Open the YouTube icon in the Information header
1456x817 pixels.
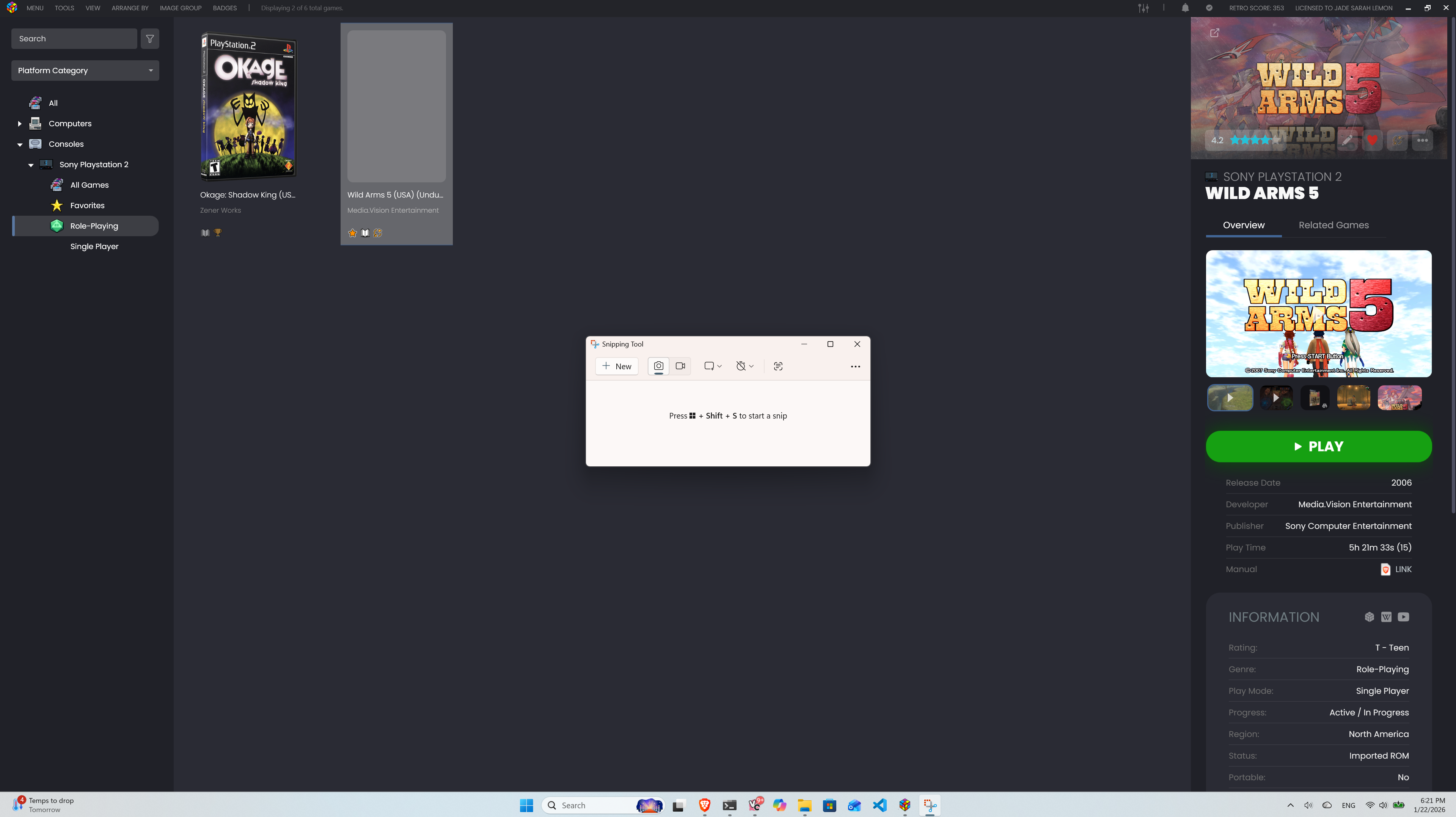[1403, 617]
